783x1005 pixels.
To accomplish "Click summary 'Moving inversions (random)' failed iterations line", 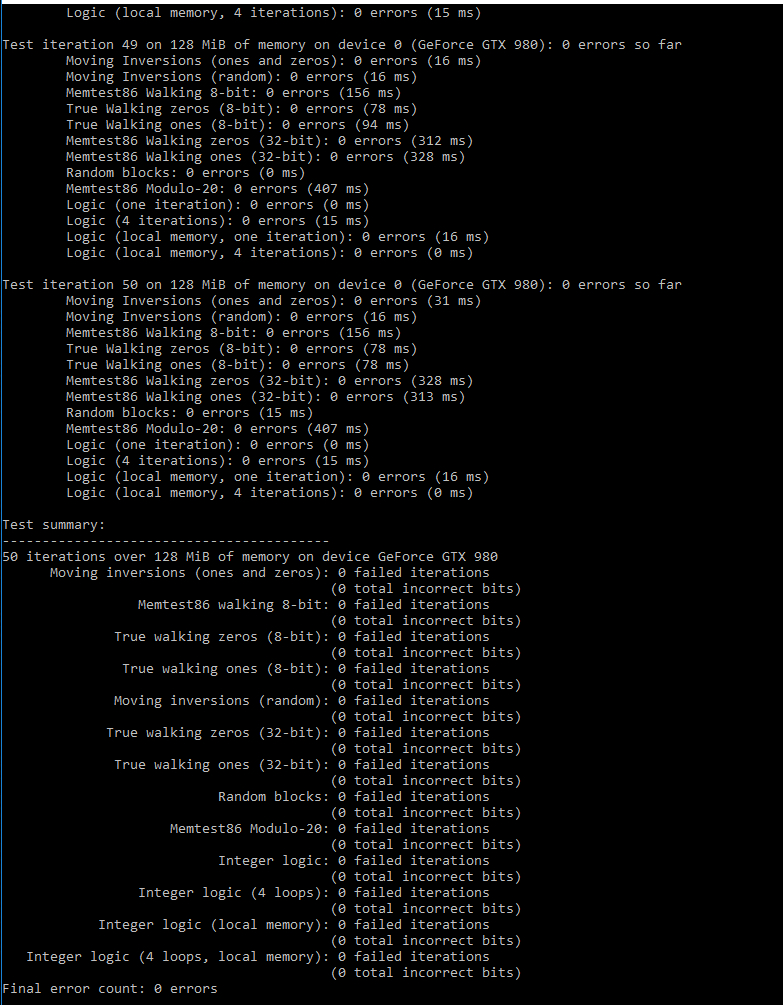I will coord(302,701).
